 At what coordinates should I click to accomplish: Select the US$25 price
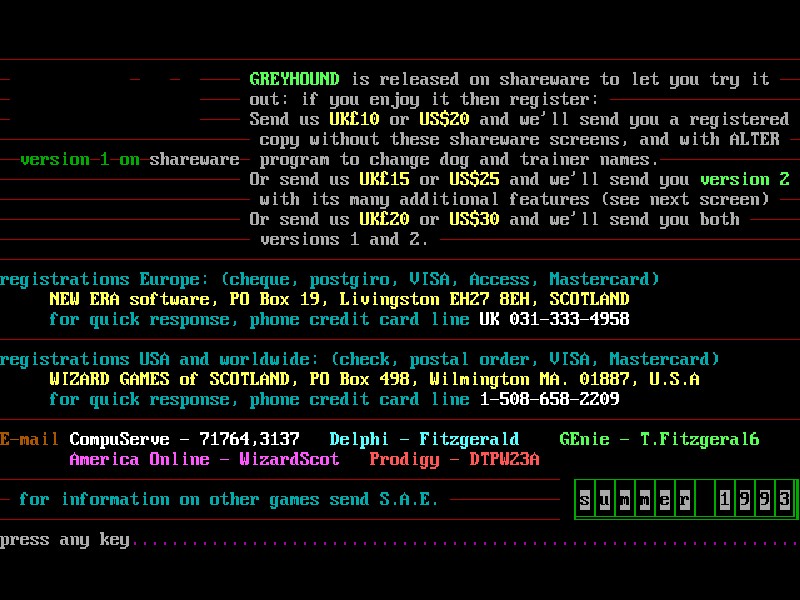[x=474, y=179]
